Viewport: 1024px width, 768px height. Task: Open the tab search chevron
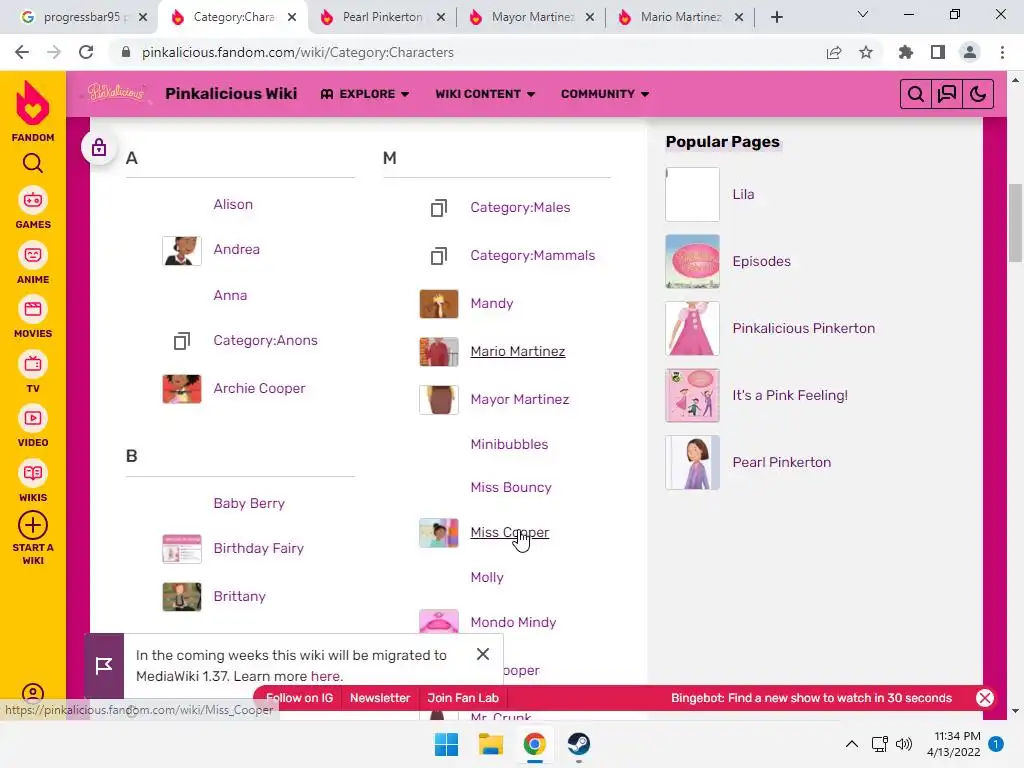863,15
